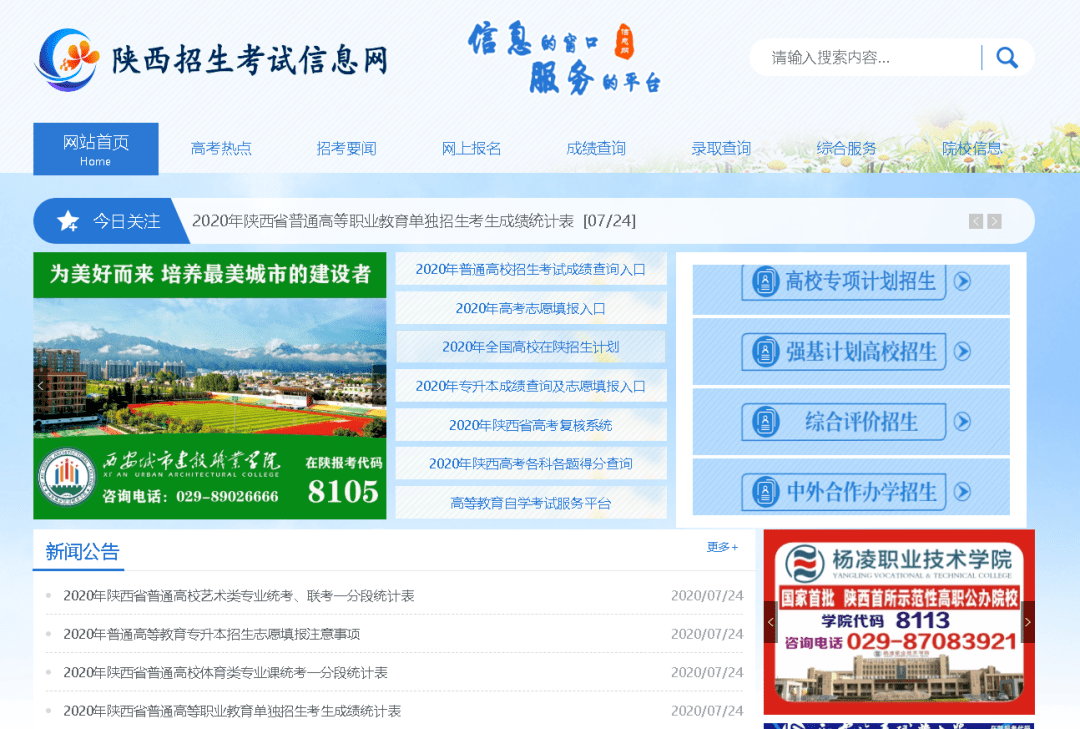Open 2020年高考志愿填报入口 link
Image resolution: width=1080 pixels, height=729 pixels.
tap(531, 308)
